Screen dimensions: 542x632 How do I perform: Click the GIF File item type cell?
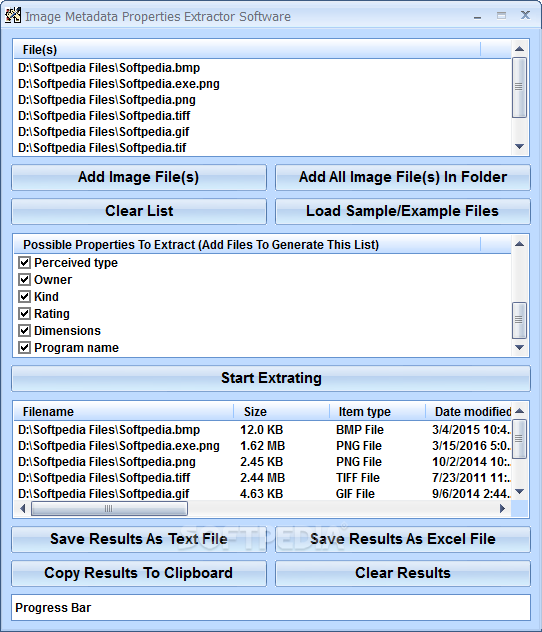[x=355, y=494]
